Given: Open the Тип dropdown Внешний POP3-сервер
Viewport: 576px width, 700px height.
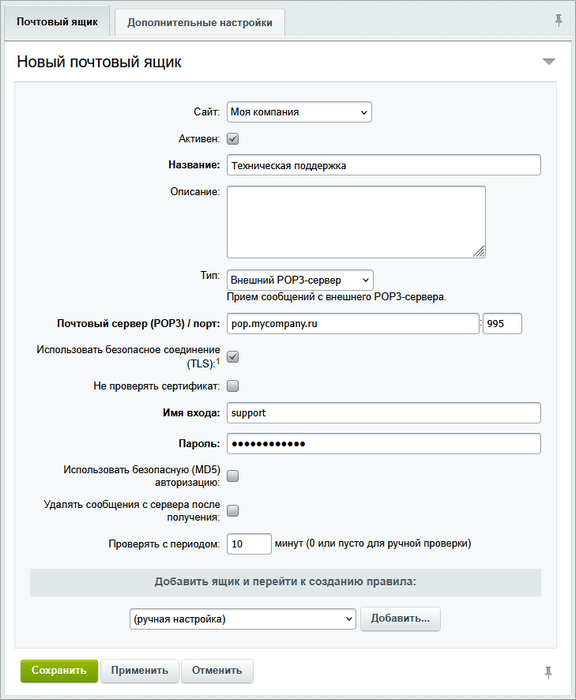Looking at the screenshot, I should click(300, 280).
